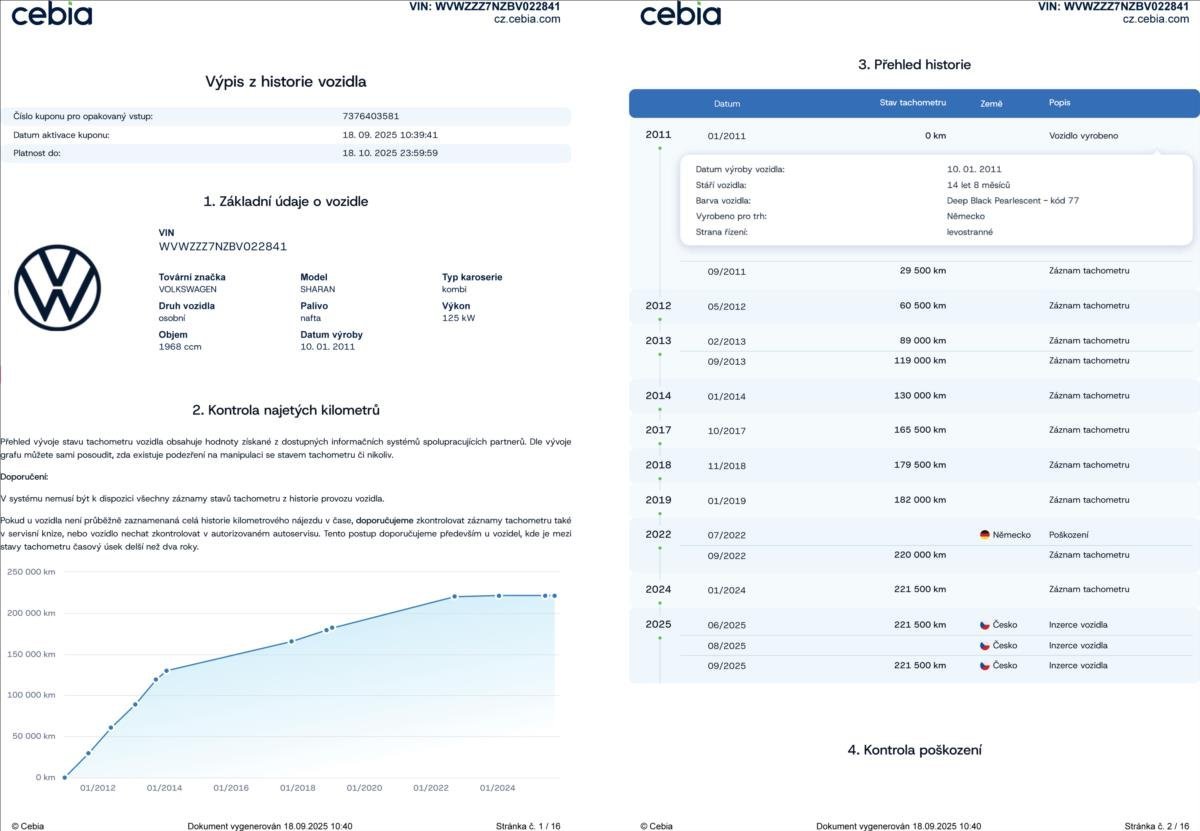Click the Czech flag in the 08/2025 row
This screenshot has width=1200, height=831.
tap(984, 646)
